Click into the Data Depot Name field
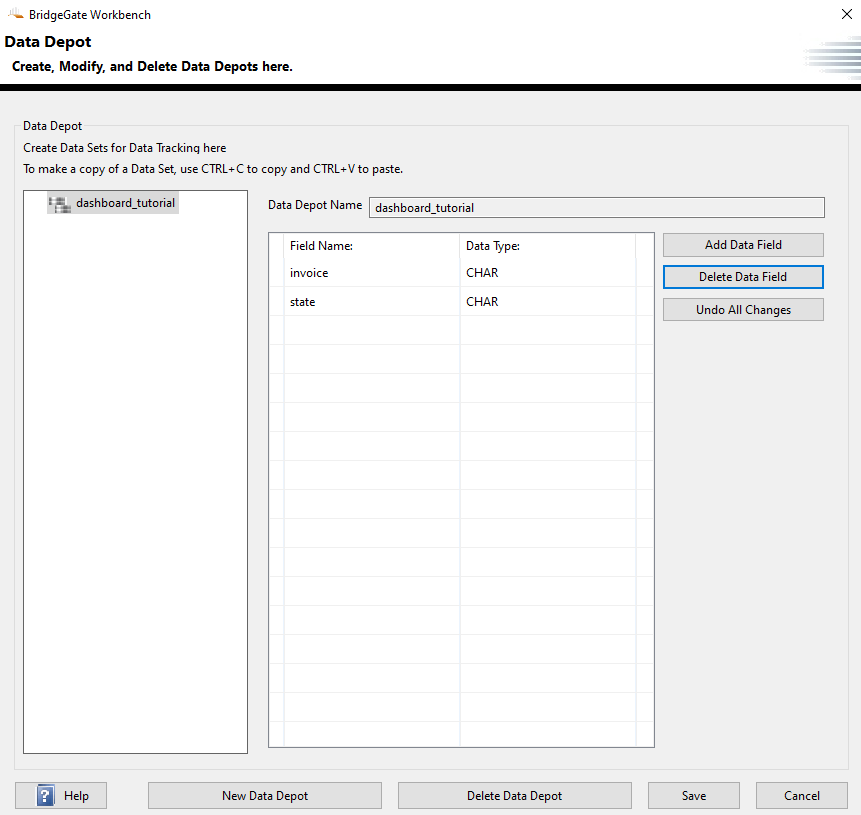This screenshot has width=861, height=815. 596,207
